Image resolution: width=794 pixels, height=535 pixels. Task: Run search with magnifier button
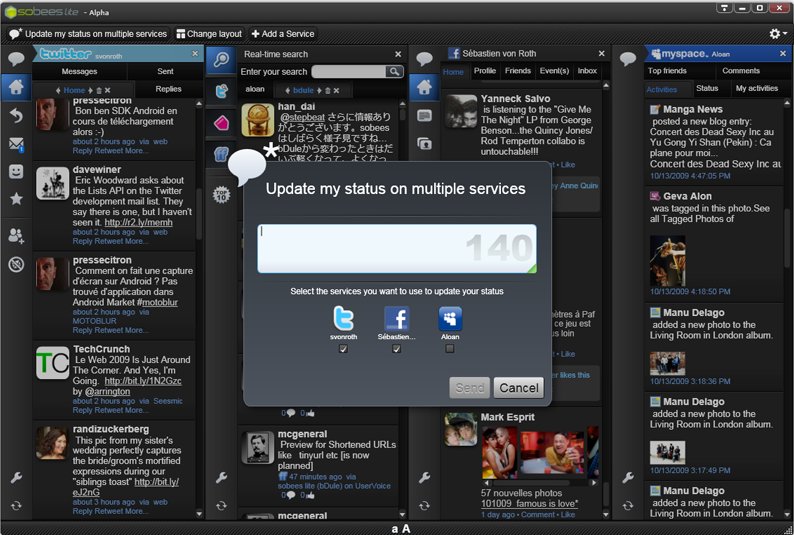coord(394,72)
